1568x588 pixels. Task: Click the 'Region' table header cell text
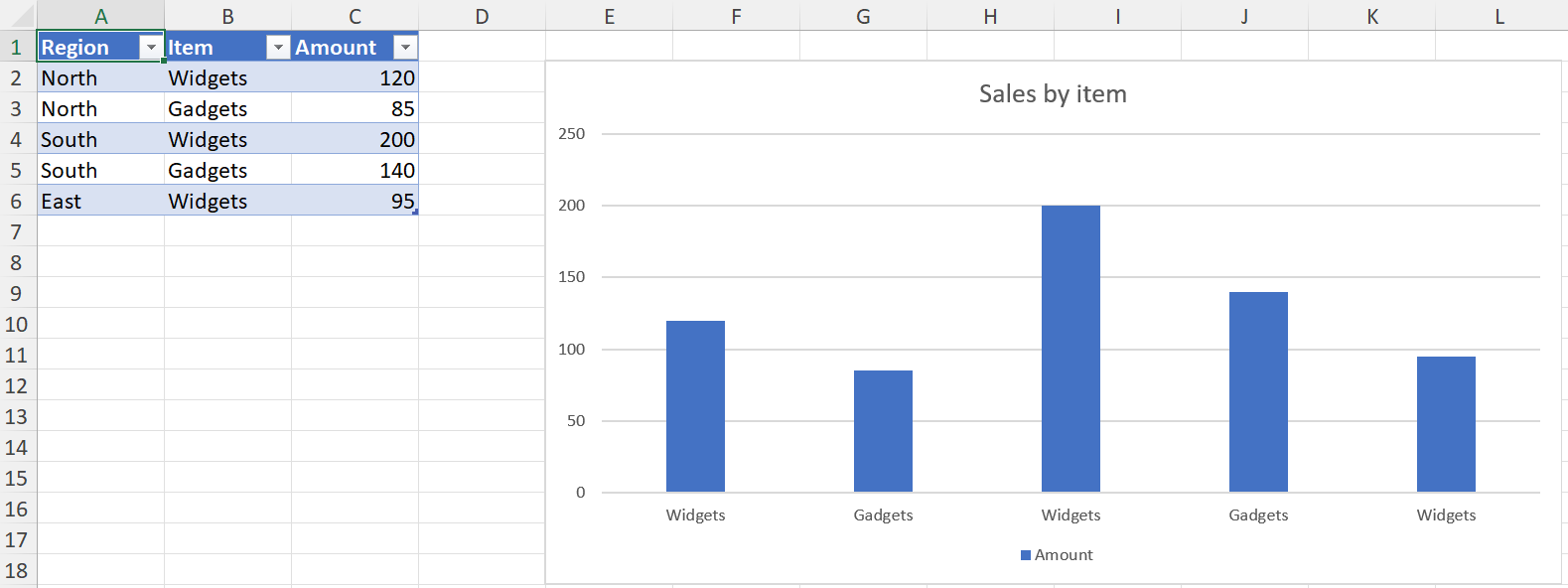coord(74,48)
